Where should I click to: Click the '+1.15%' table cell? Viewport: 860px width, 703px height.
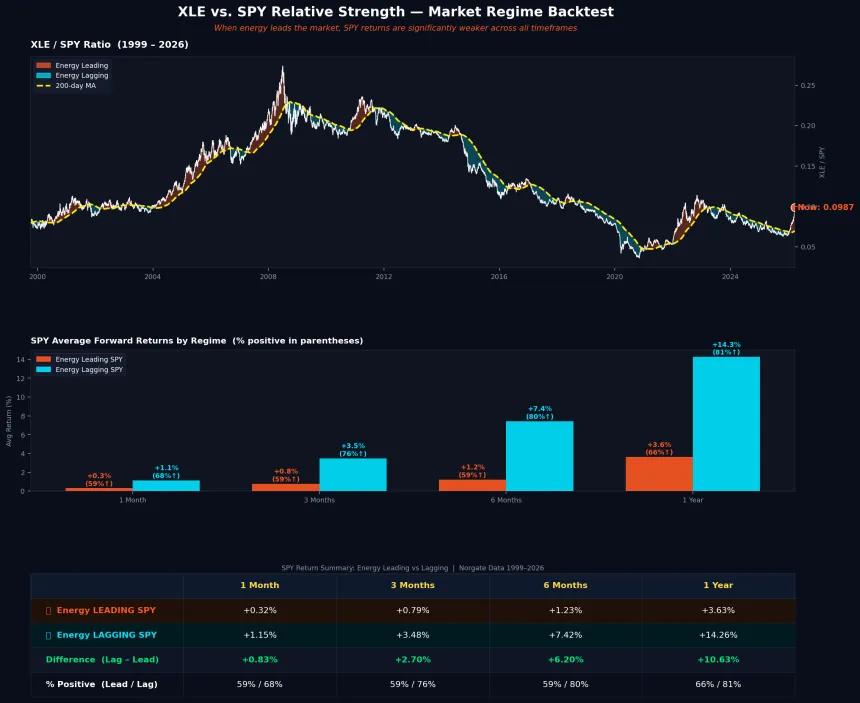[260, 635]
